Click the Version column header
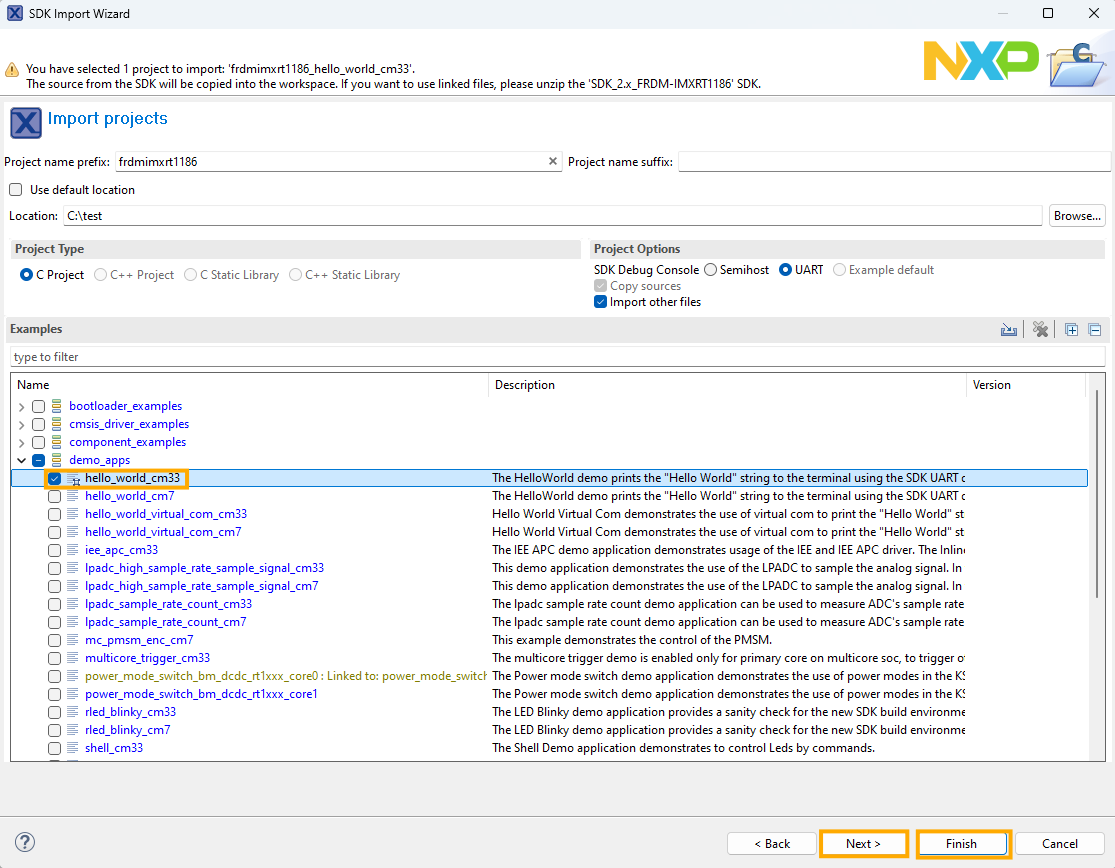Viewport: 1115px width, 868px height. (x=991, y=385)
